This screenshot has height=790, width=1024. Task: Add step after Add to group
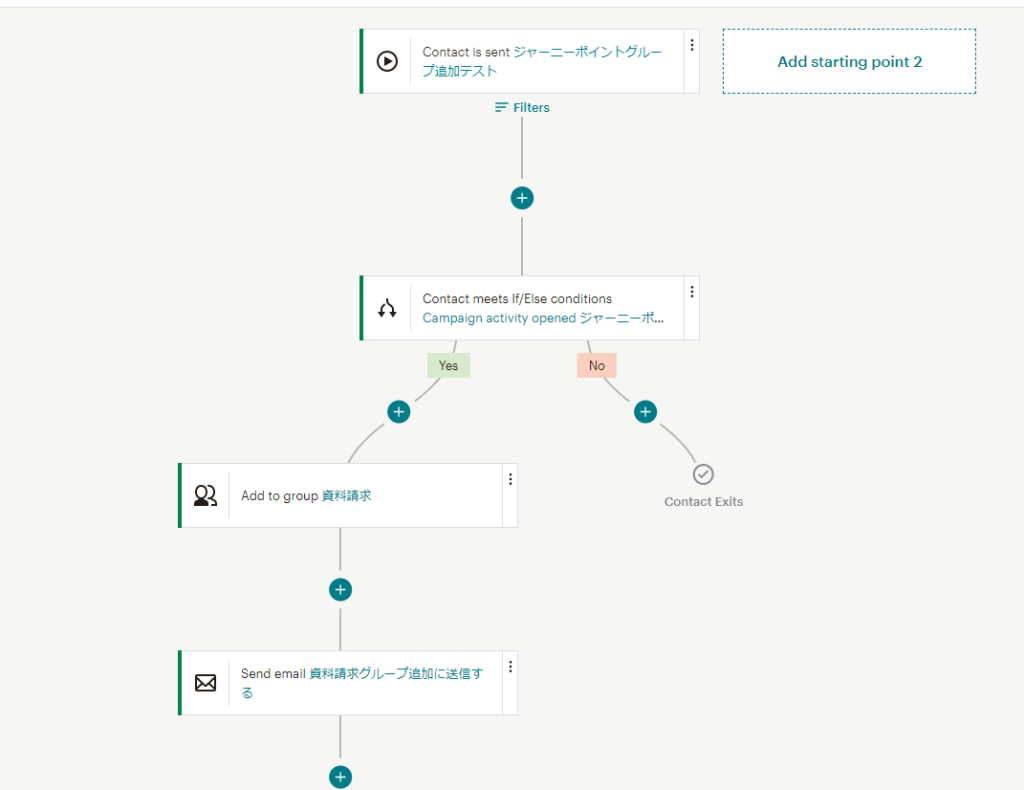pyautogui.click(x=341, y=590)
